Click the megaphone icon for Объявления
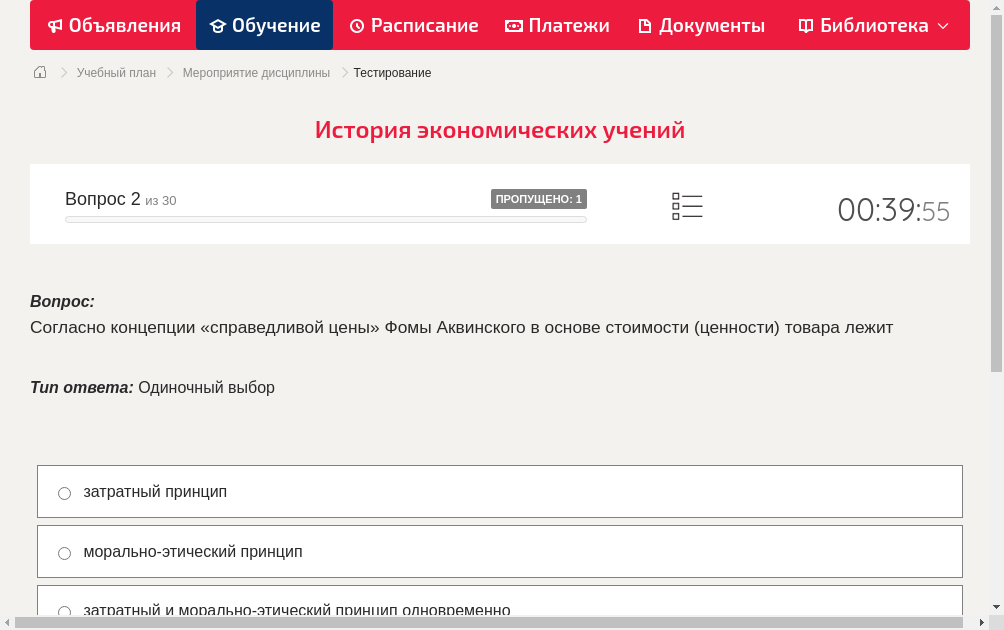Screen dimensions: 1004x630 tap(55, 26)
